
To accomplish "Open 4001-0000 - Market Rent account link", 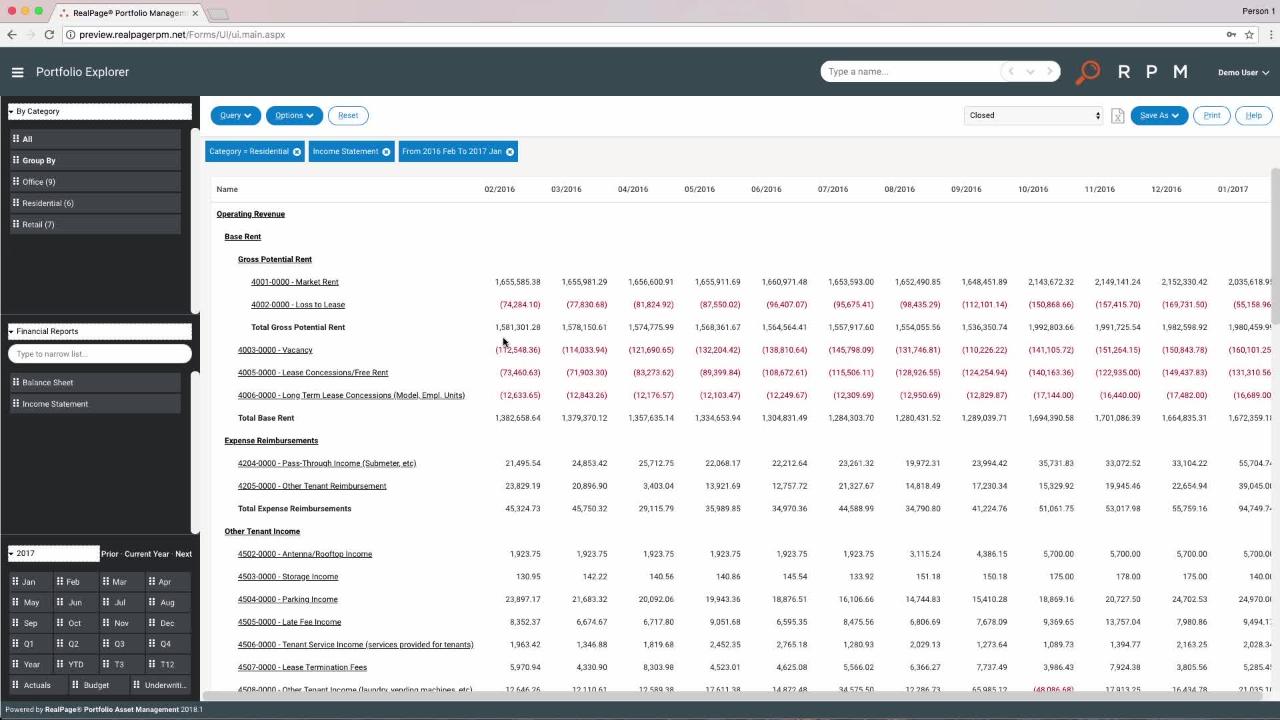I will (295, 282).
